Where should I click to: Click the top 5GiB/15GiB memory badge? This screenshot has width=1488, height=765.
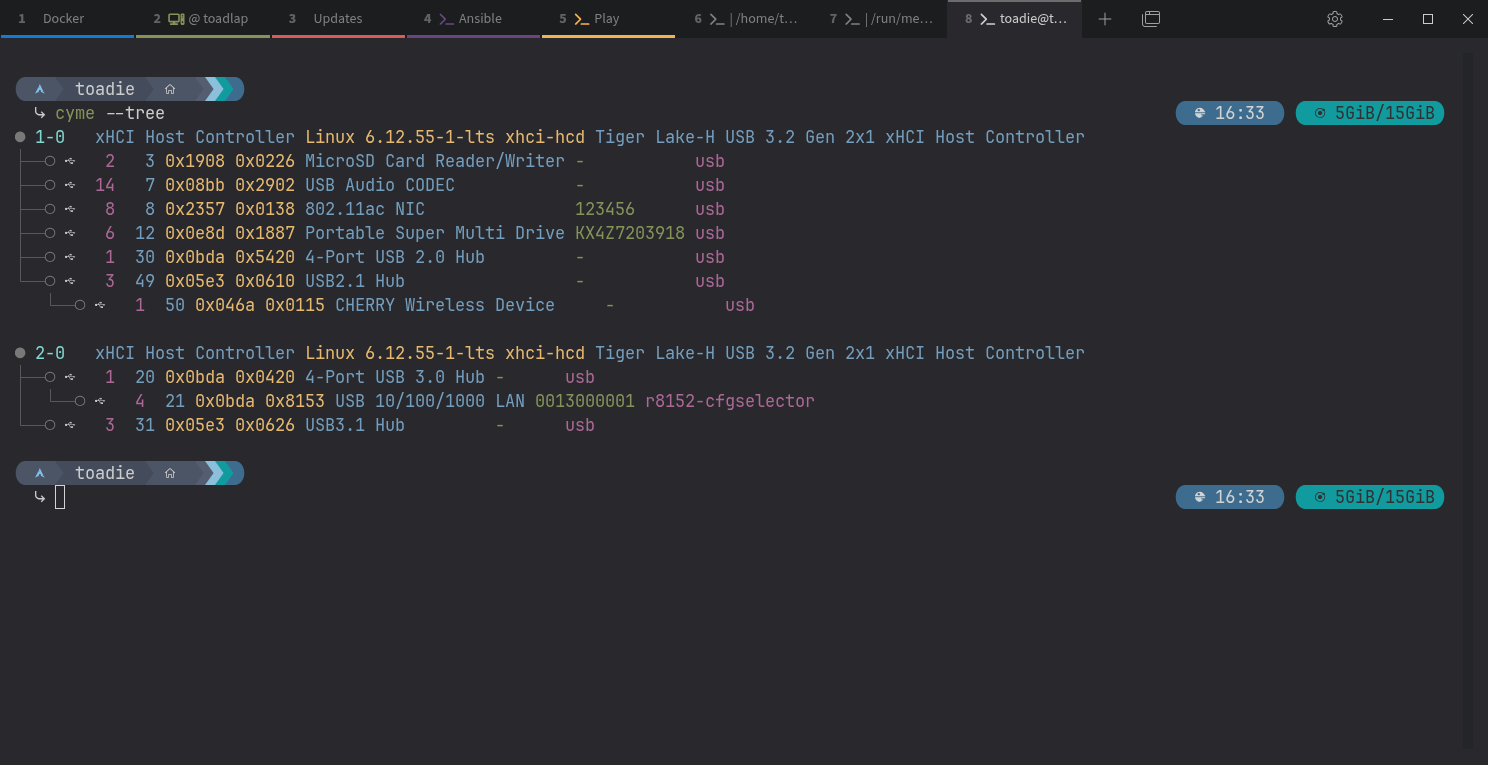click(x=1369, y=113)
